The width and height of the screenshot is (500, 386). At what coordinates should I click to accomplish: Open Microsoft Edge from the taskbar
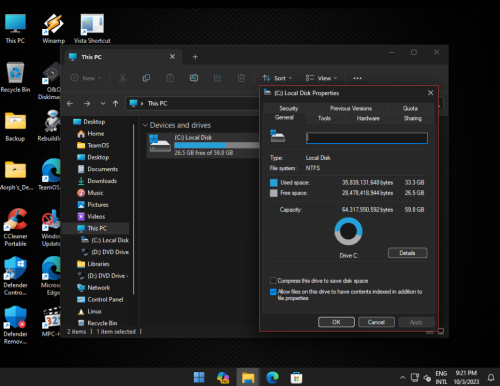tap(272, 377)
